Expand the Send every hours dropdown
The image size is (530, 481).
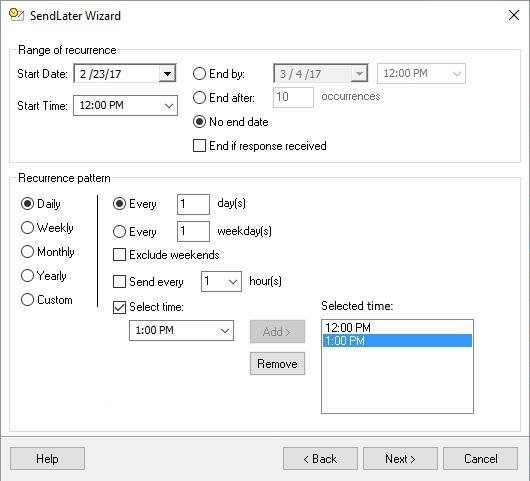233,281
